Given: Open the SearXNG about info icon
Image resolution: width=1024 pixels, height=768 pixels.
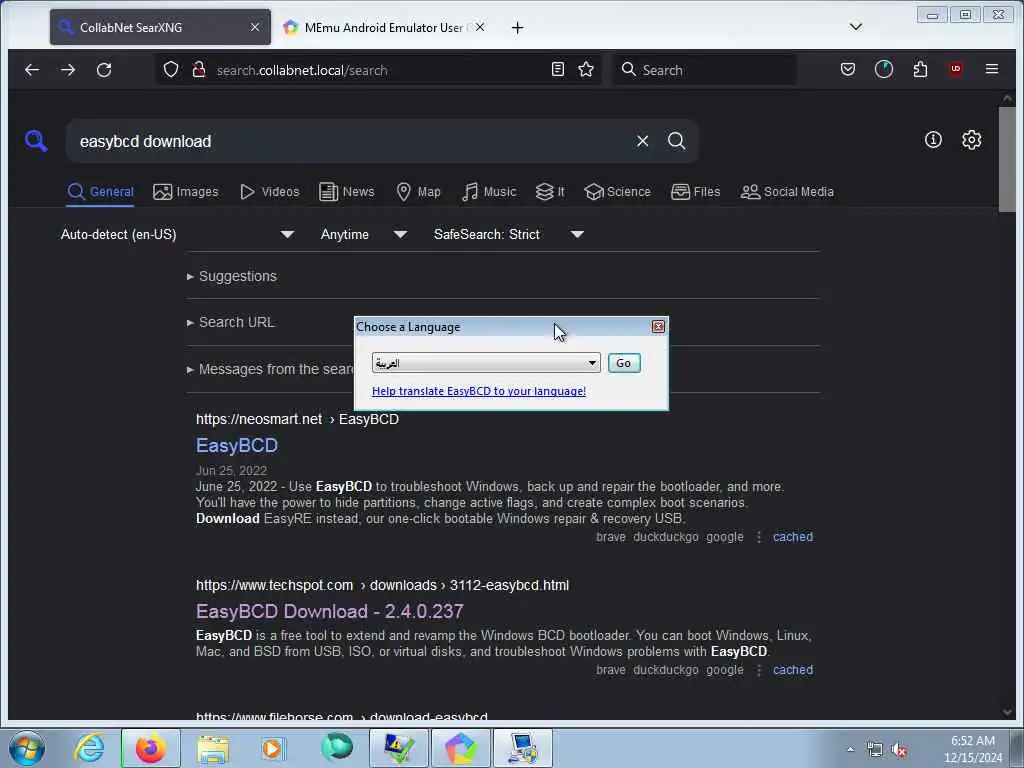Looking at the screenshot, I should (933, 140).
